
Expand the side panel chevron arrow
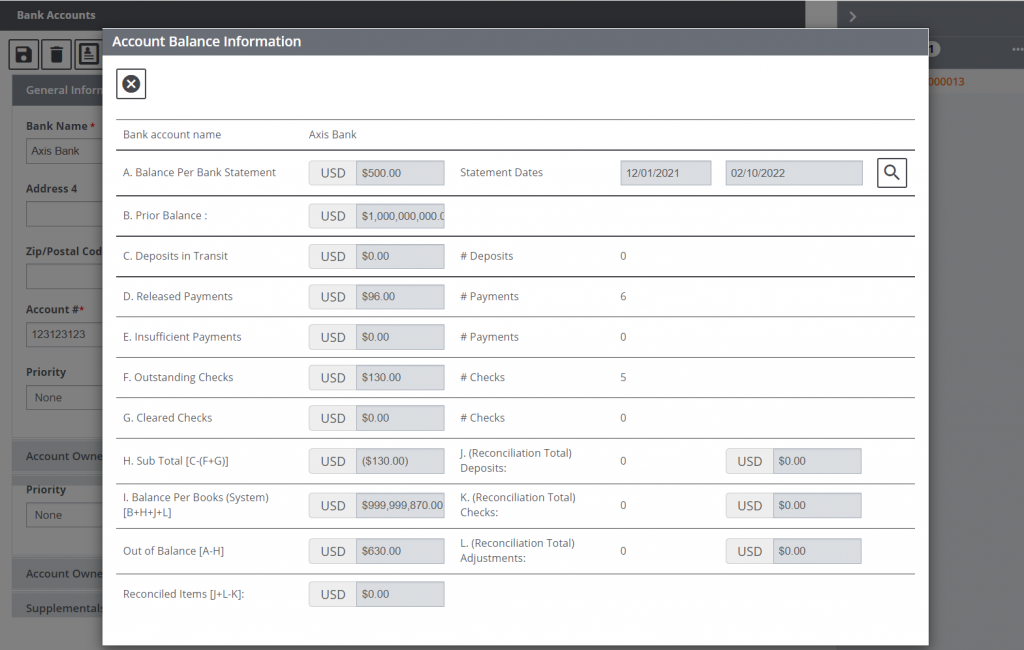852,16
